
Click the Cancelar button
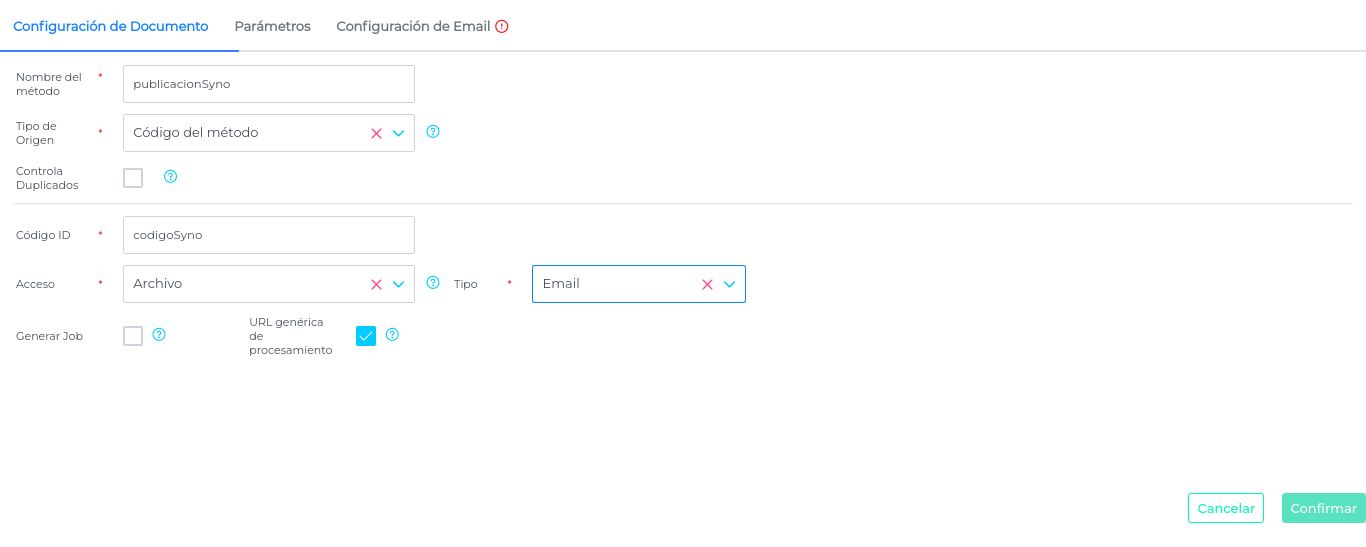(1225, 508)
